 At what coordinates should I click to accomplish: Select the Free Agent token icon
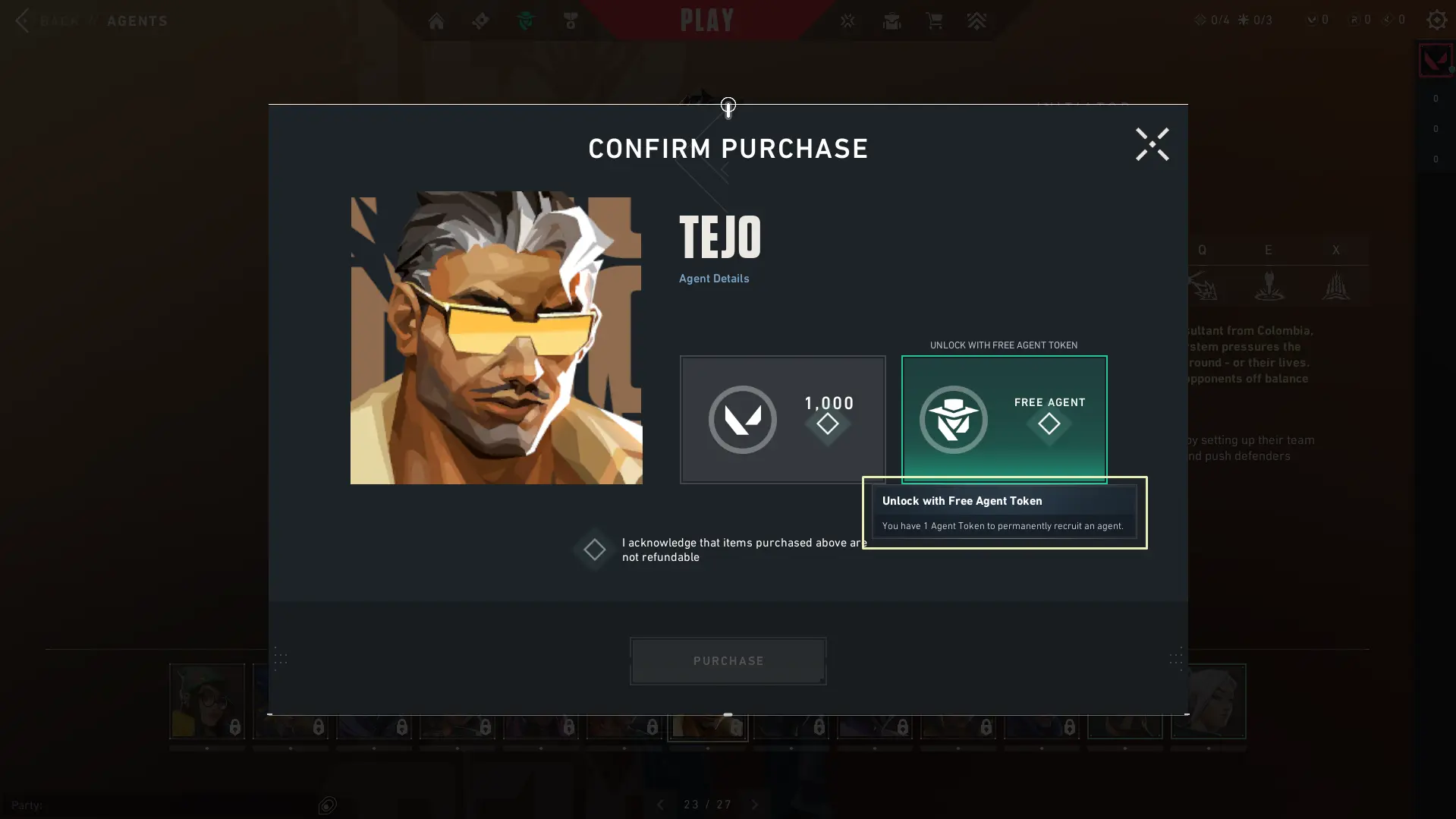click(x=953, y=420)
